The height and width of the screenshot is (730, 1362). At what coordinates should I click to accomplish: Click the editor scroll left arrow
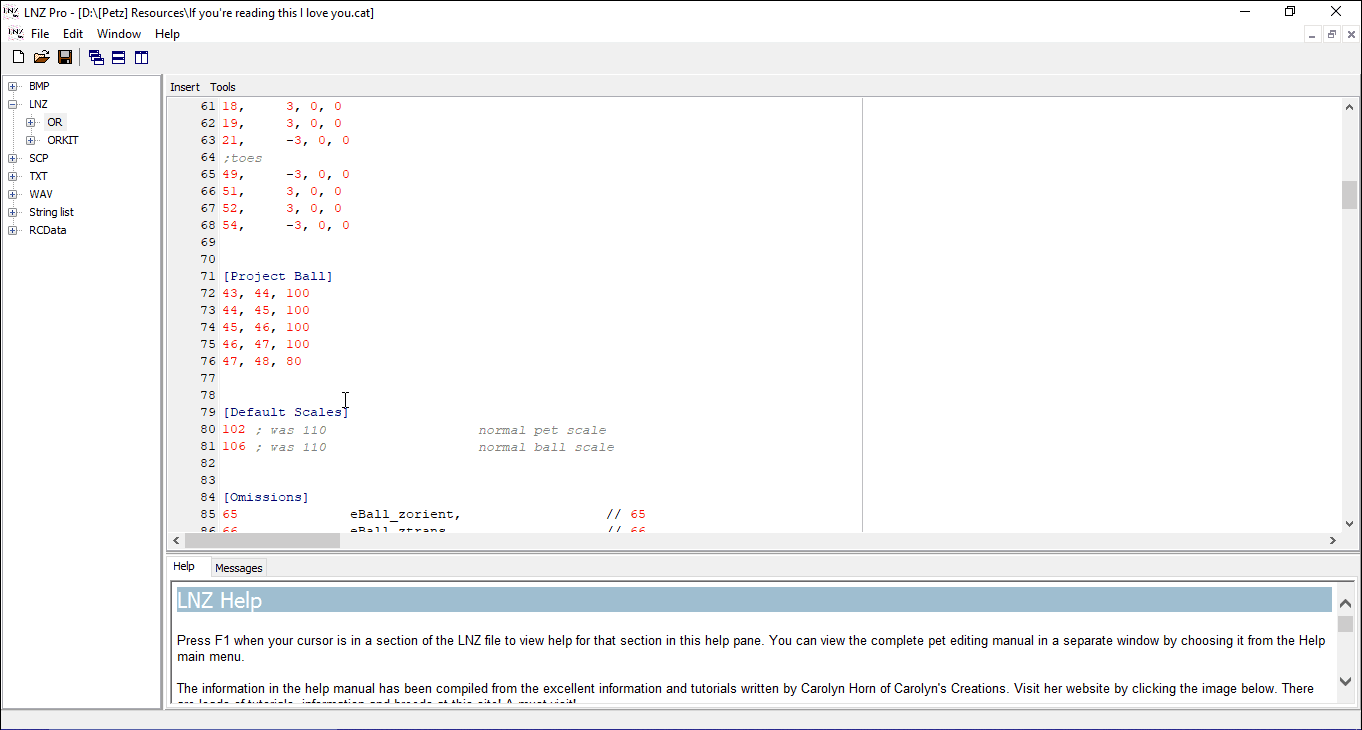[x=178, y=540]
